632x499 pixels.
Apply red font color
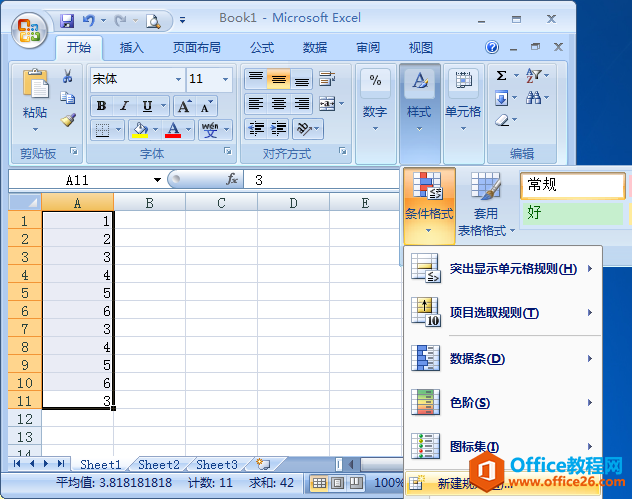point(173,130)
